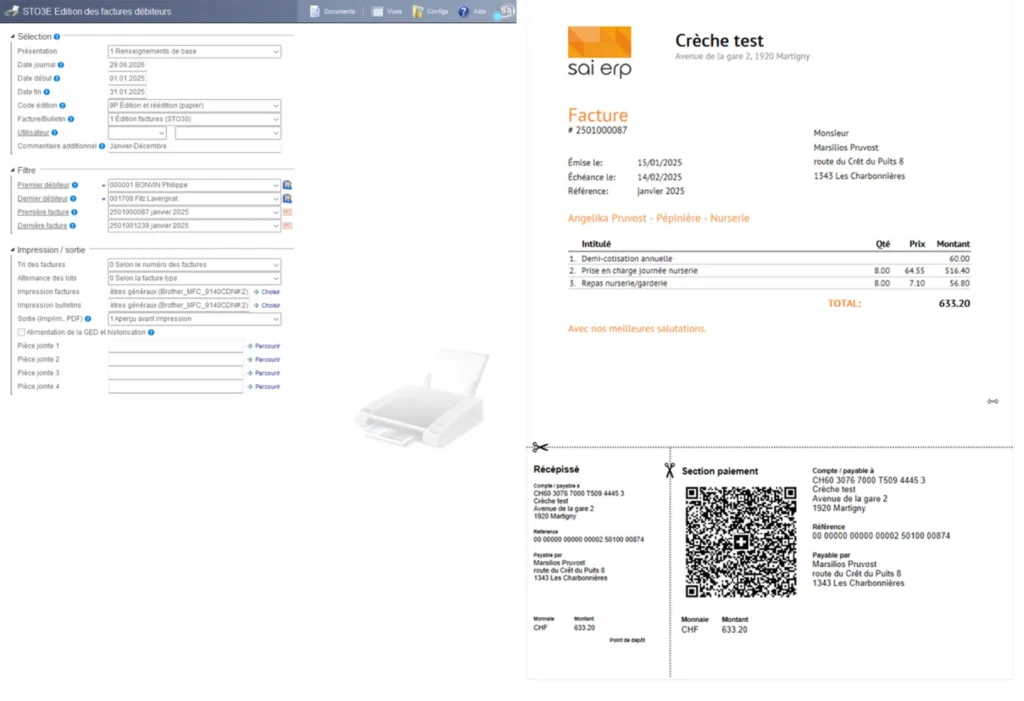Click the Date journal input field
Screen dimensions: 1024x701
pos(127,65)
